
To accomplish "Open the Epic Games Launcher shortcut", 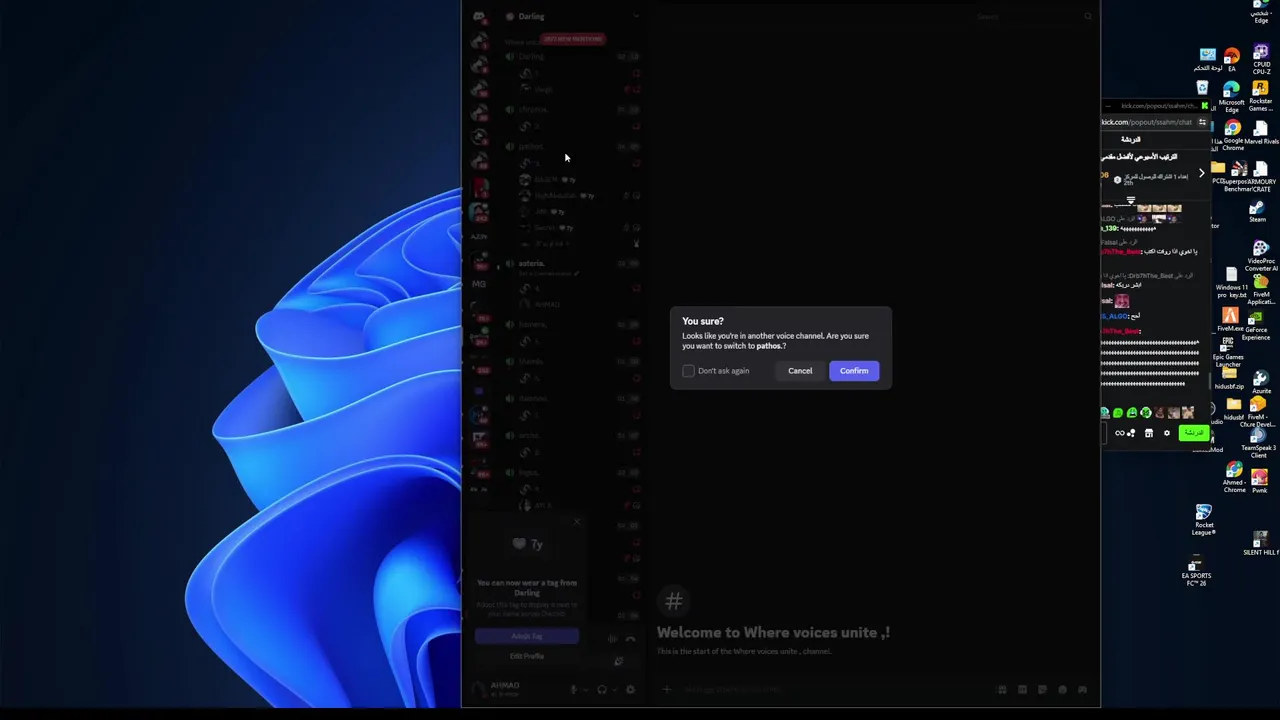I will tap(1228, 353).
